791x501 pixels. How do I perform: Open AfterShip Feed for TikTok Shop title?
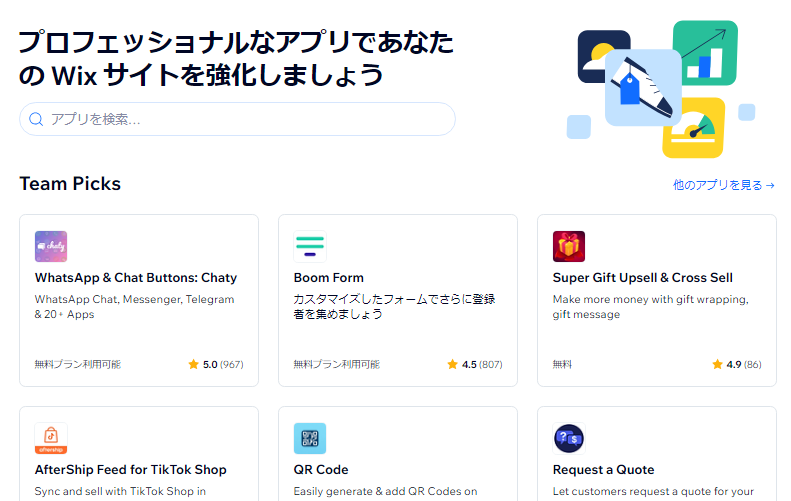click(130, 470)
